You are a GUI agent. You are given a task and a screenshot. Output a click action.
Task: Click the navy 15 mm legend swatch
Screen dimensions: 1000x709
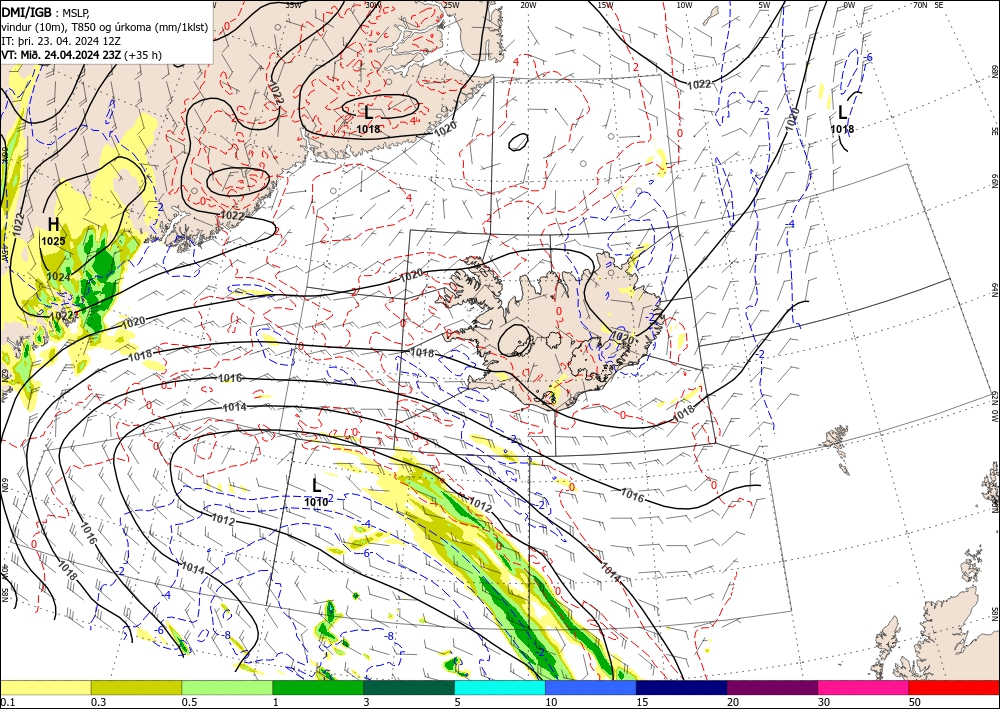[x=682, y=688]
